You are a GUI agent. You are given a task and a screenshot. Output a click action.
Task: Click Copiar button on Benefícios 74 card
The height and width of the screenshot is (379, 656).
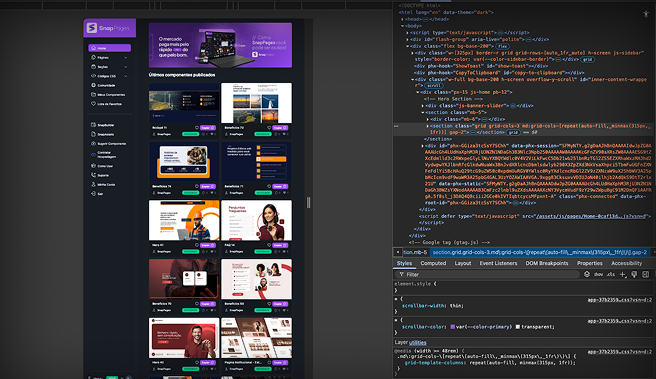click(x=208, y=186)
